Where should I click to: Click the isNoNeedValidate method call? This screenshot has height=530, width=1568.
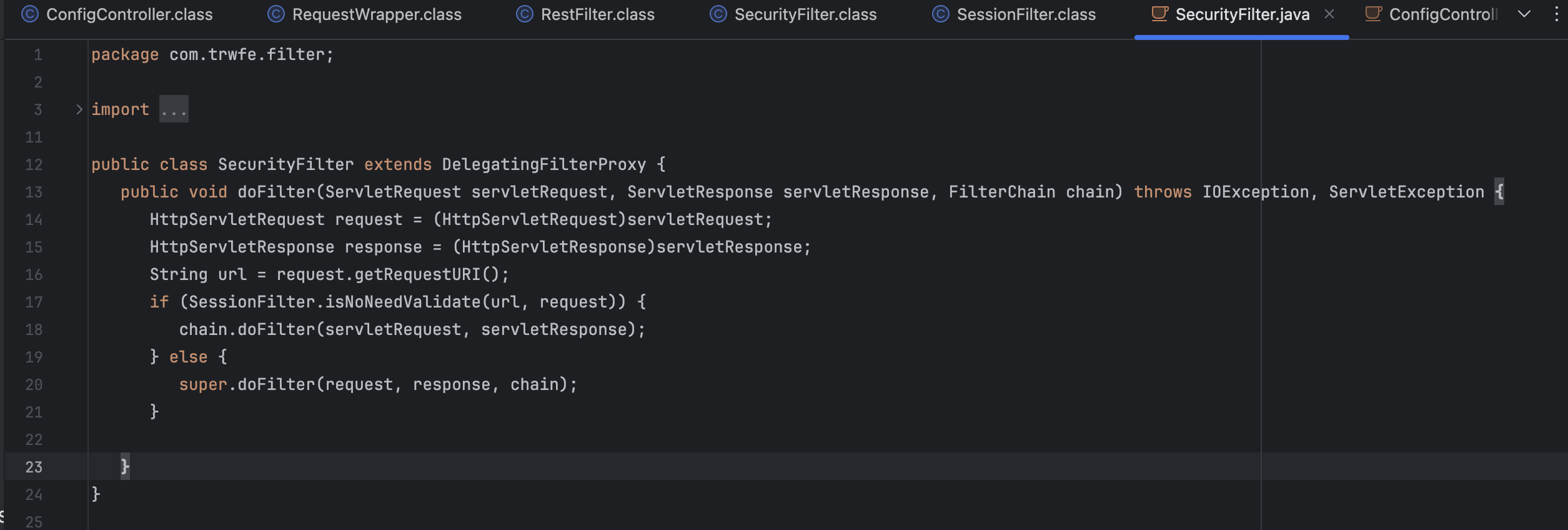pos(403,302)
